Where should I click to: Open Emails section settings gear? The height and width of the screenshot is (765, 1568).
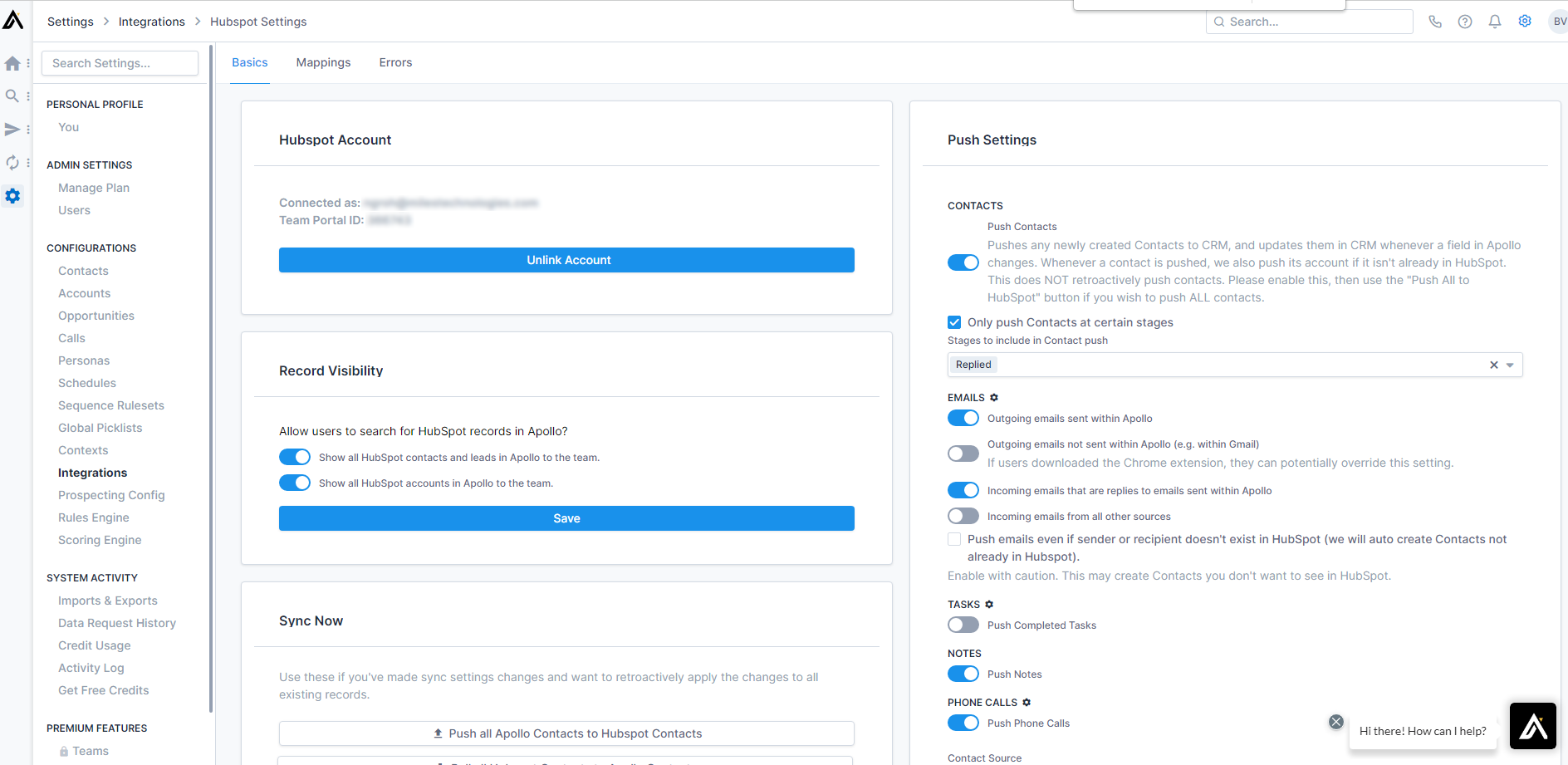pyautogui.click(x=994, y=398)
